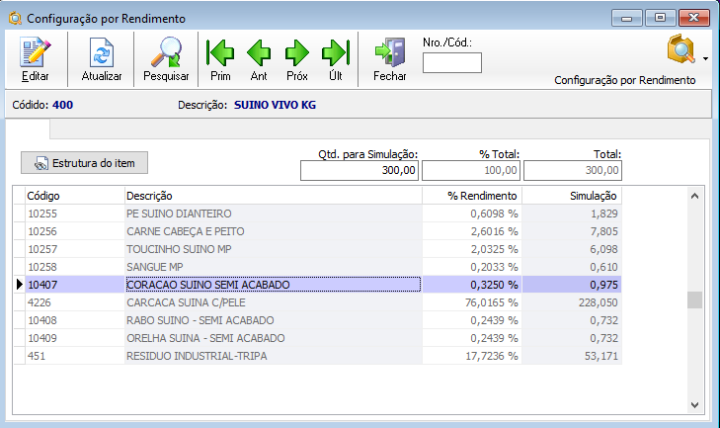Open the dropdown arrow beside the top-right magnifier icon
The width and height of the screenshot is (720, 428).
pos(706,58)
